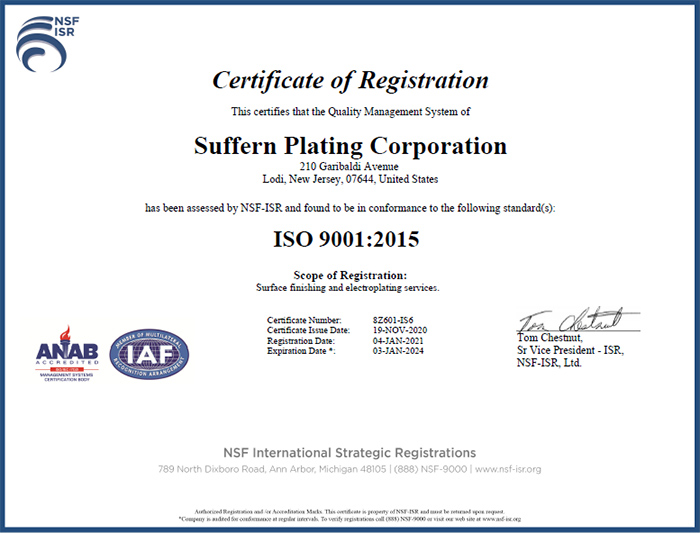The height and width of the screenshot is (533, 700).
Task: Click the Scope of Registration heading
Action: tap(349, 275)
